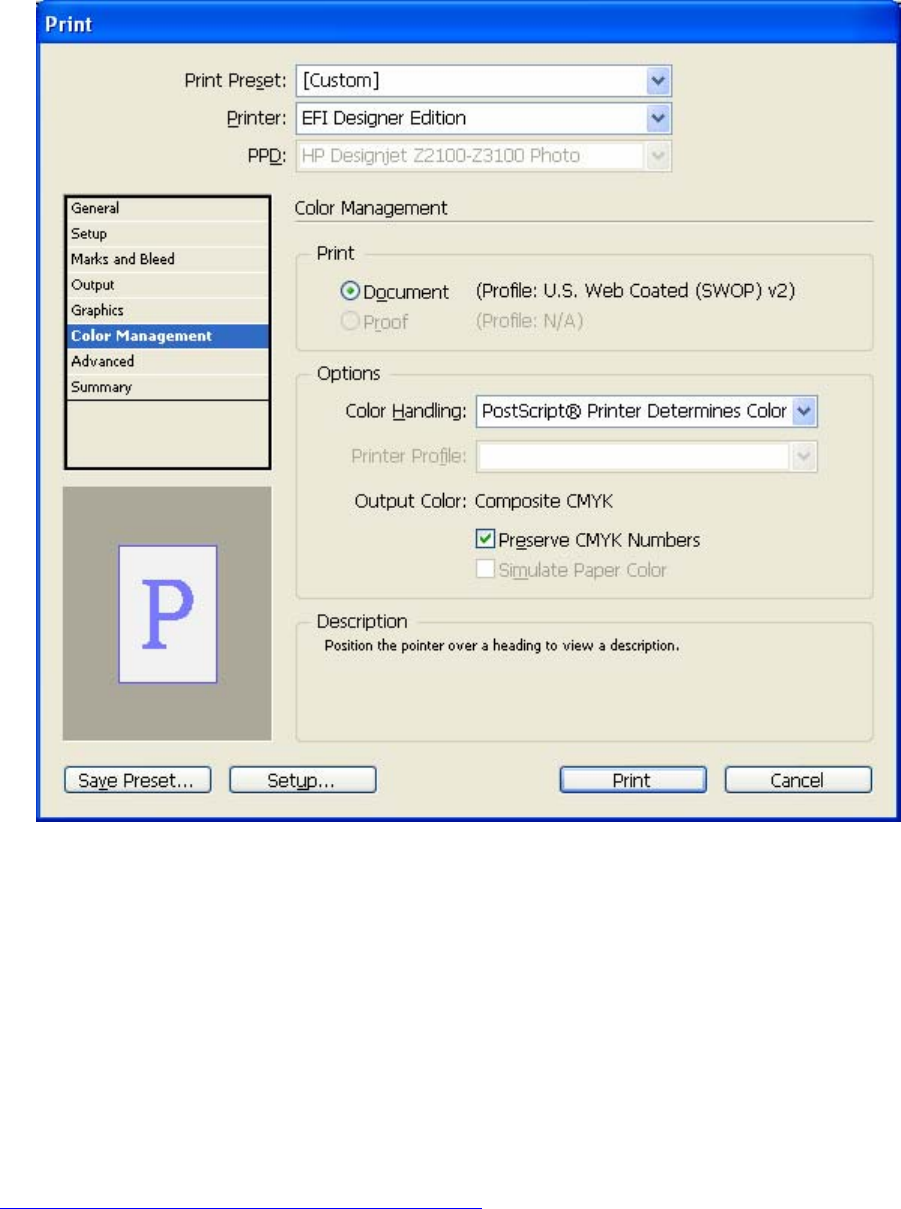
Task: Open the Printer dropdown showing EFI Designer Edition
Action: (x=656, y=118)
